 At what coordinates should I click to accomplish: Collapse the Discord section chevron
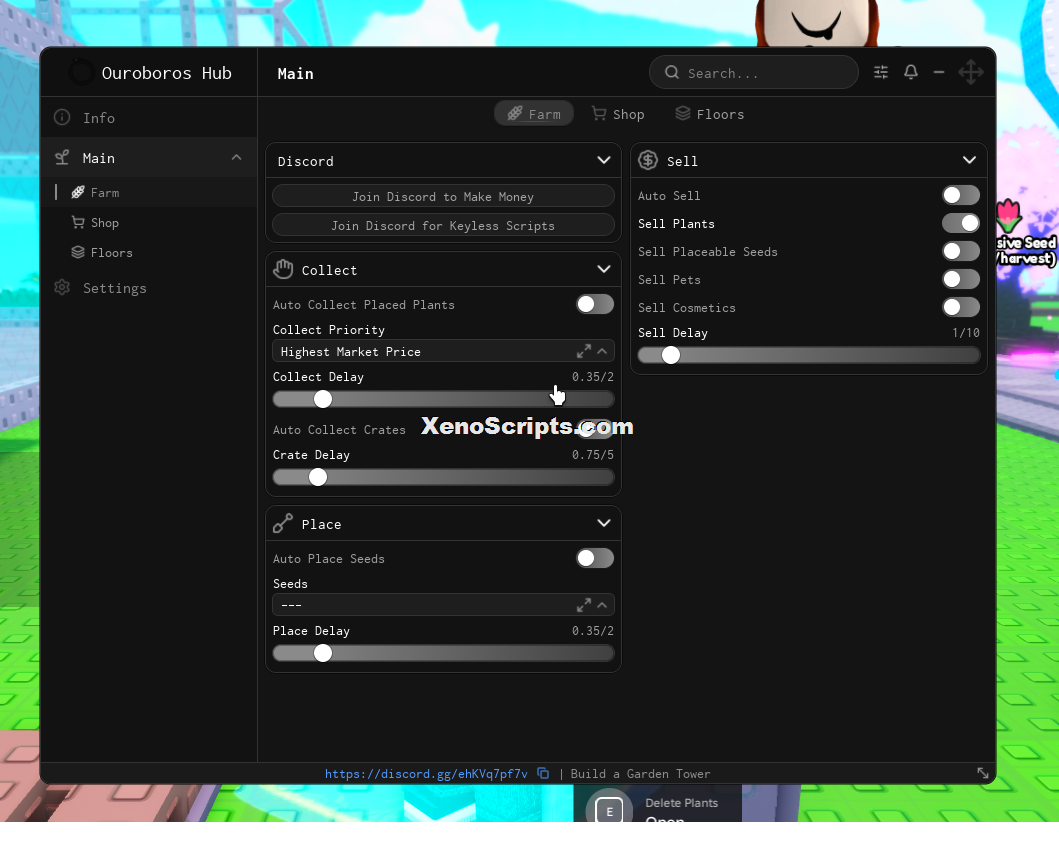604,160
